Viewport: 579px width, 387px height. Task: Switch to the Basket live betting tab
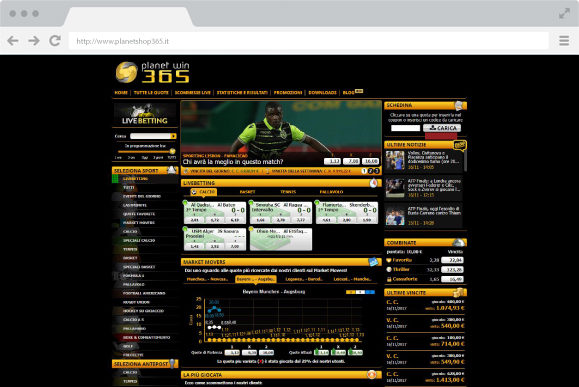(247, 192)
